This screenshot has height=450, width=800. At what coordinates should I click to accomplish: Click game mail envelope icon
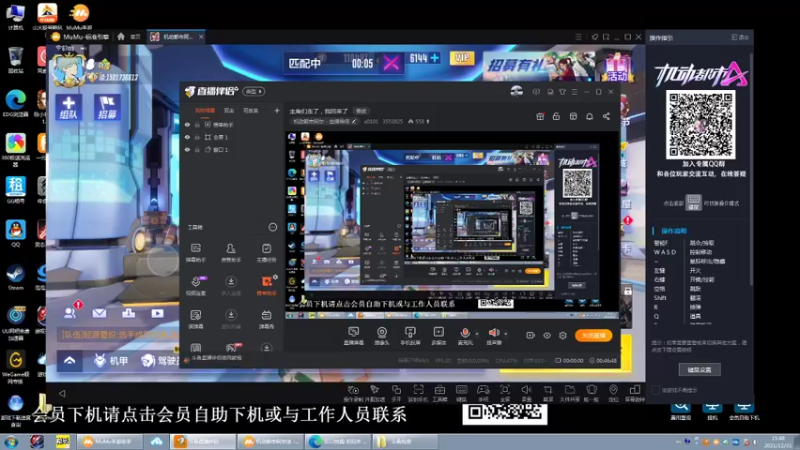pyautogui.click(x=99, y=313)
